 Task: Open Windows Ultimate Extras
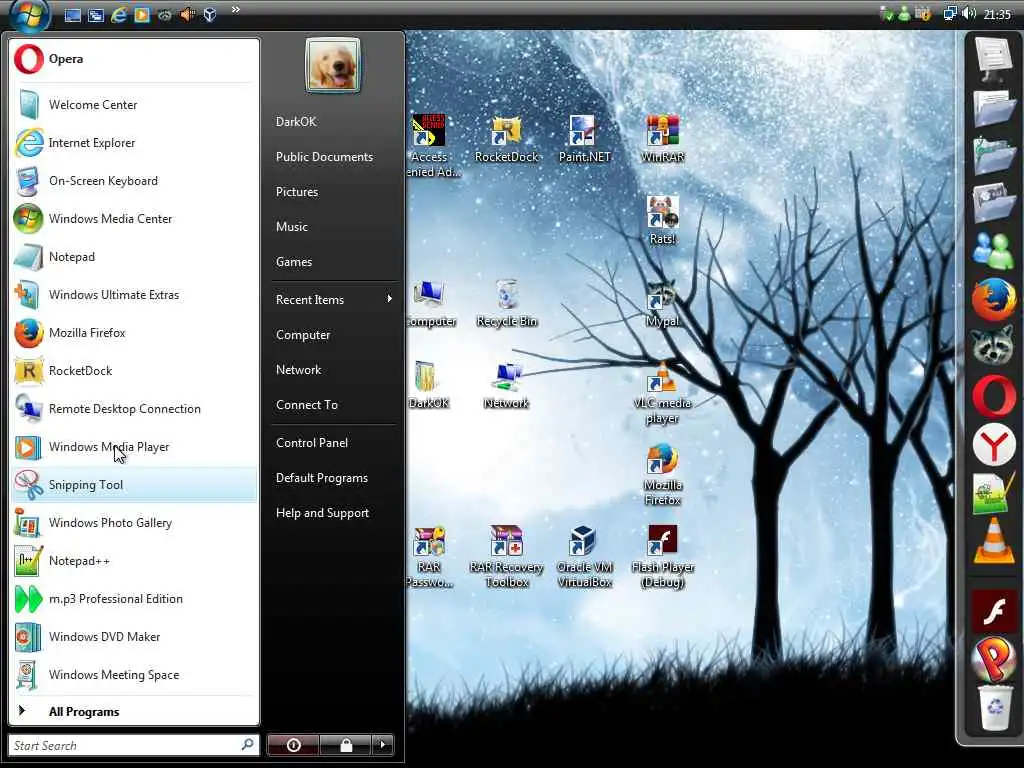click(x=134, y=295)
